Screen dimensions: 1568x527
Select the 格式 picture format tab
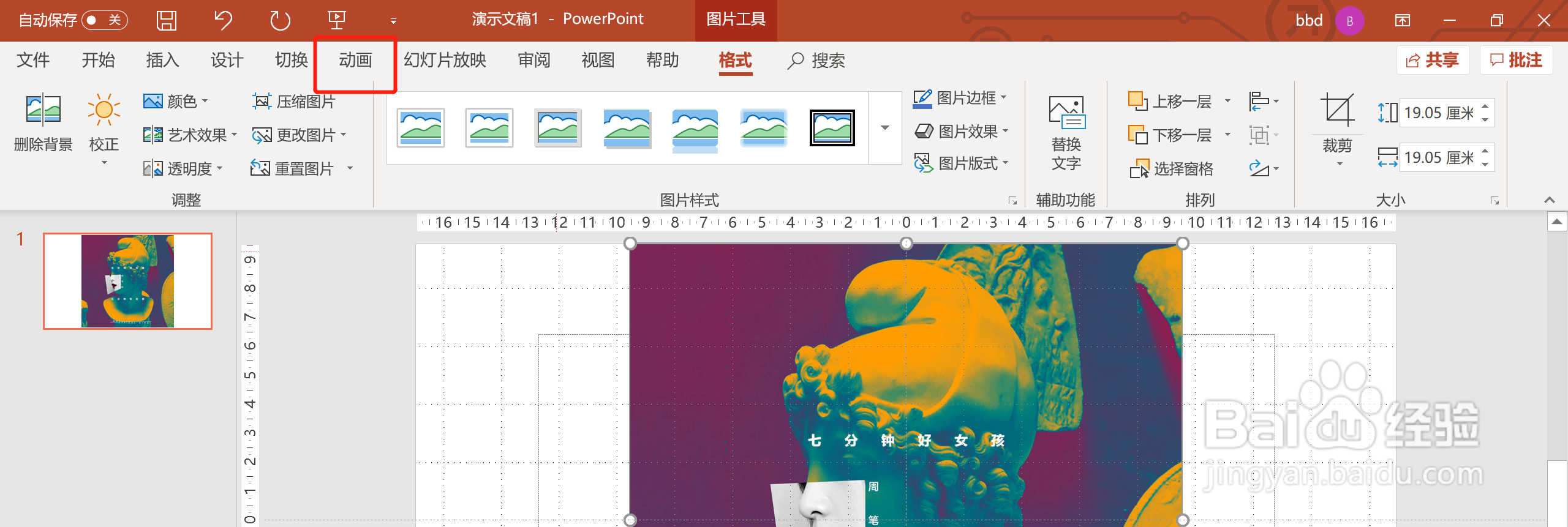click(x=735, y=60)
